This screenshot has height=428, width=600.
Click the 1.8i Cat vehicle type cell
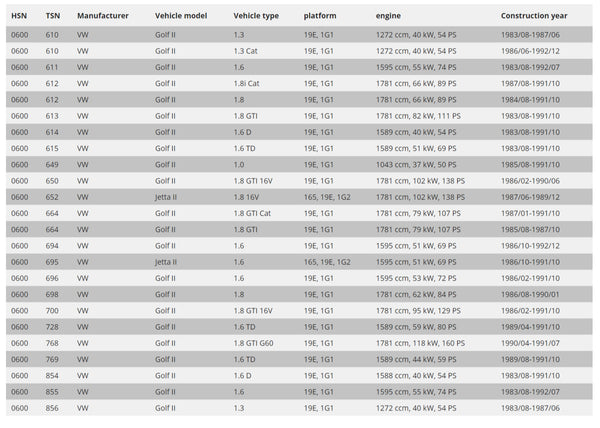tap(247, 83)
